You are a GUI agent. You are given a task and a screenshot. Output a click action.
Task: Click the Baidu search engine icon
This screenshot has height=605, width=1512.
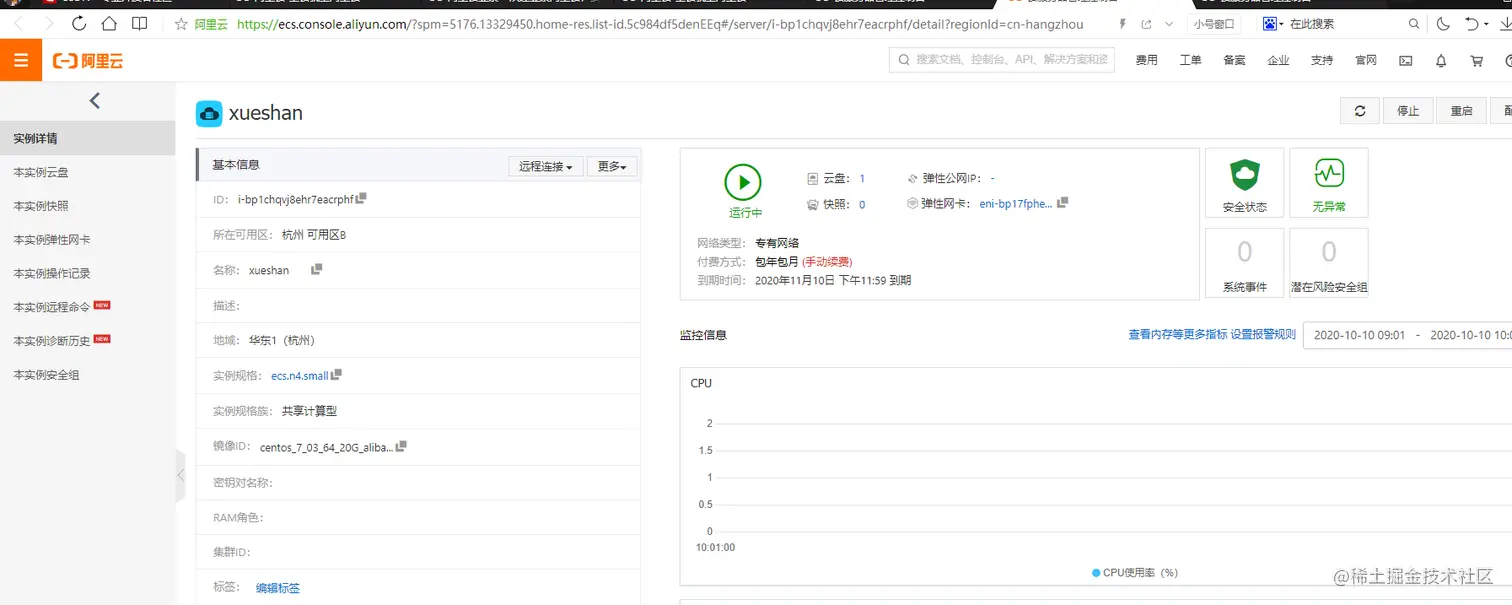pos(1271,23)
